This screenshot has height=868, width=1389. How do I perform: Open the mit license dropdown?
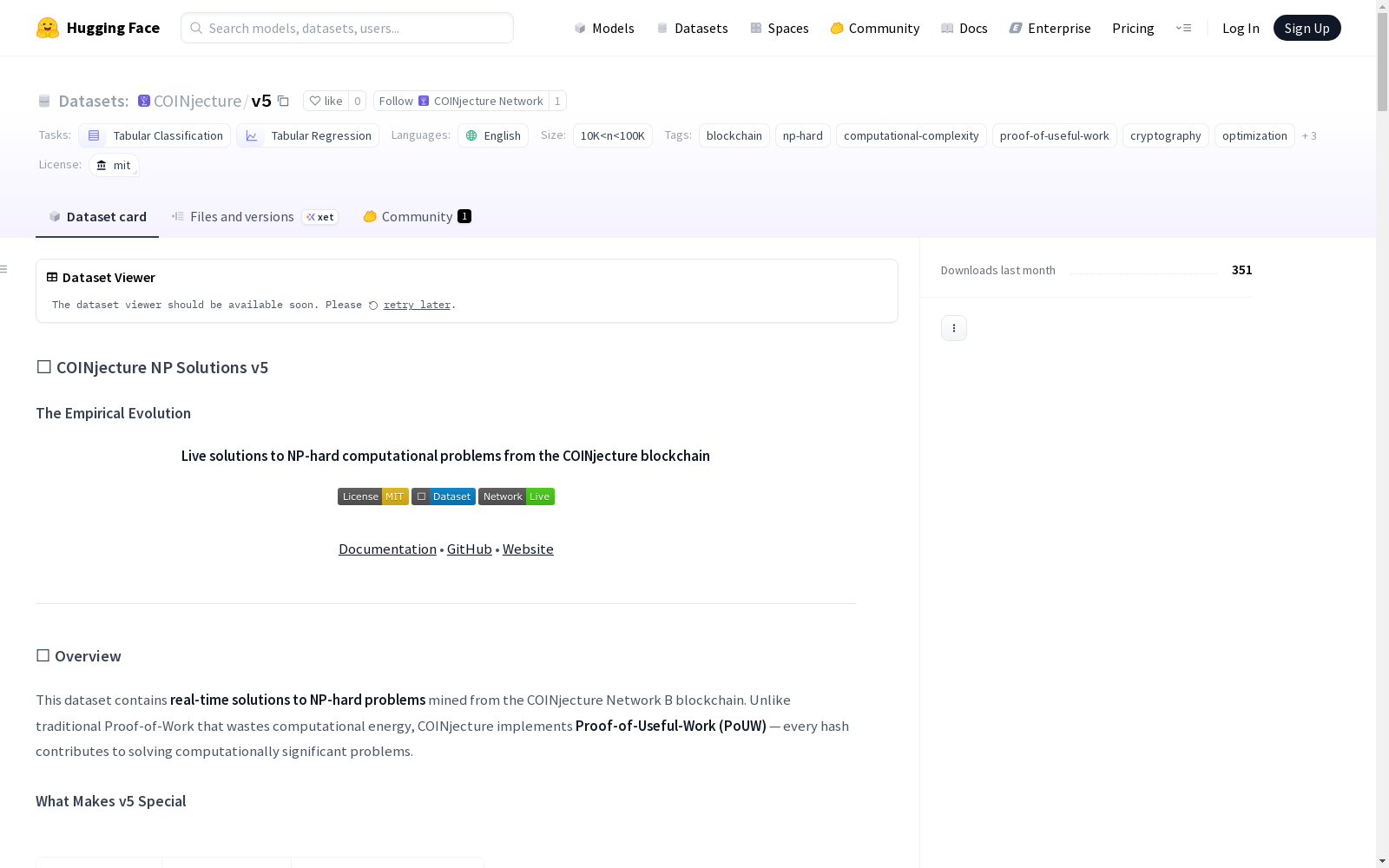114,165
